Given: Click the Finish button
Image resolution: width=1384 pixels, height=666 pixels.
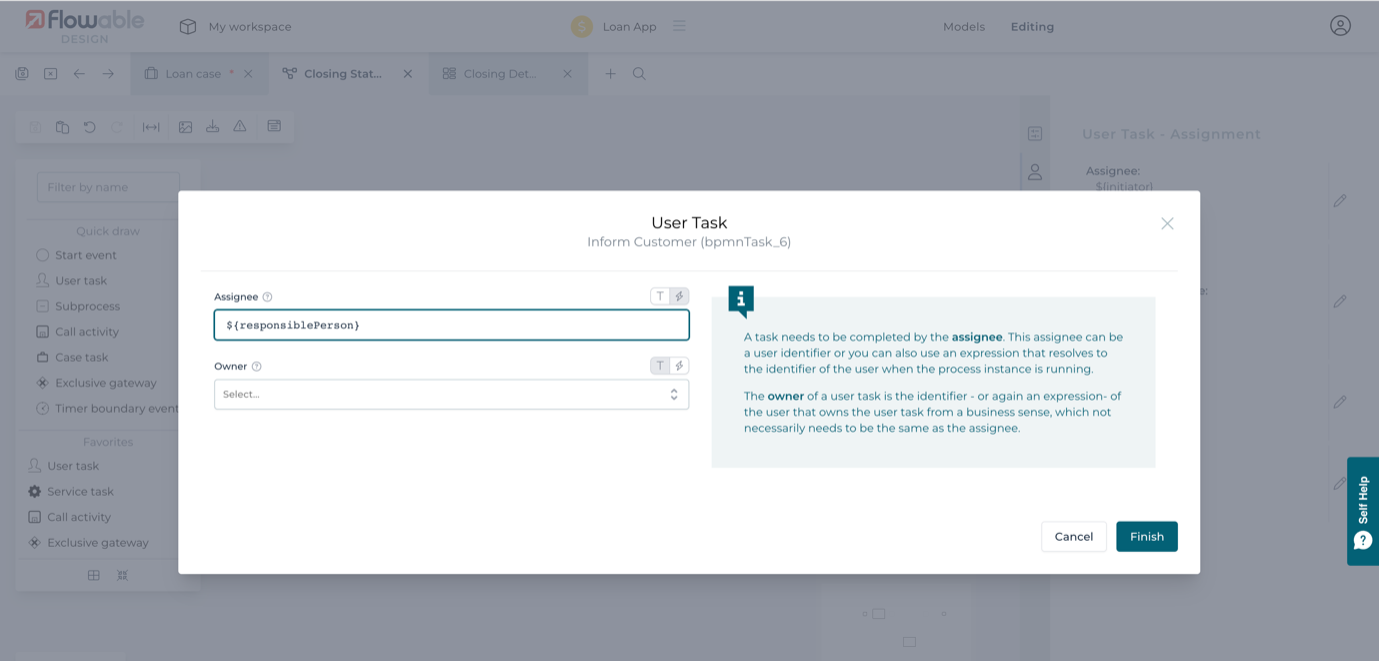Looking at the screenshot, I should coord(1146,537).
